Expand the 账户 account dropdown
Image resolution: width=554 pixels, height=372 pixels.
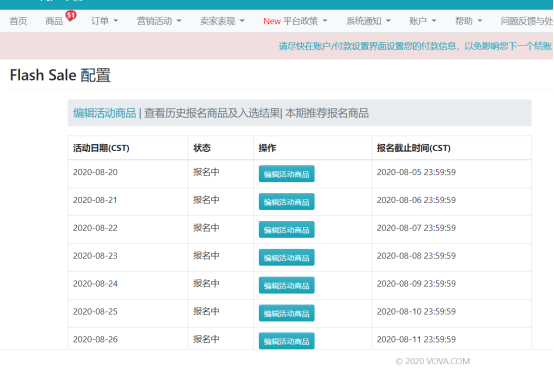point(423,21)
